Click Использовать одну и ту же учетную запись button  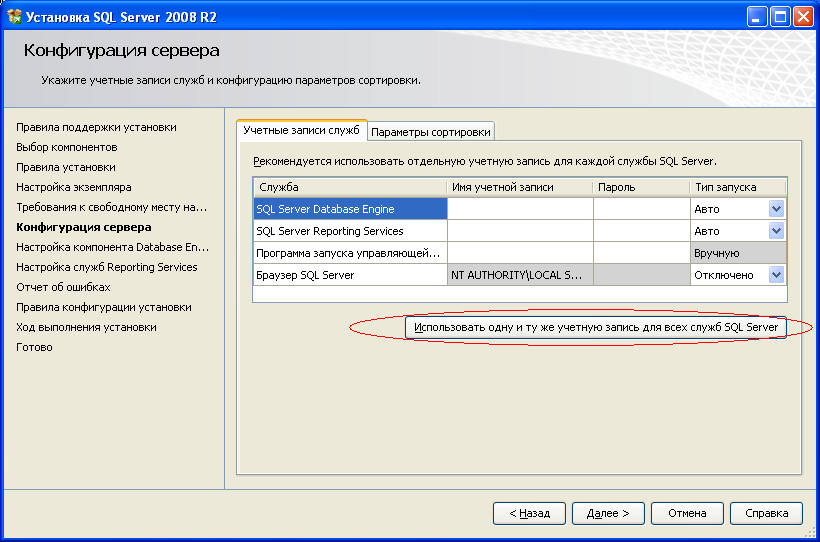pyautogui.click(x=596, y=328)
